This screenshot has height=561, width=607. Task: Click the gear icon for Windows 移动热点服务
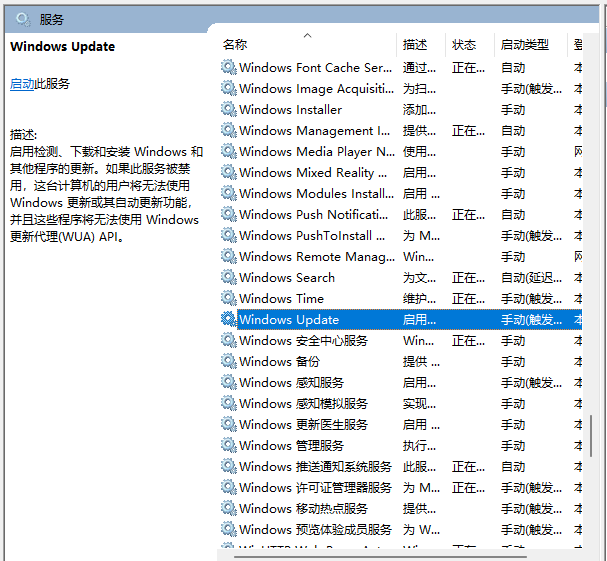[x=228, y=508]
